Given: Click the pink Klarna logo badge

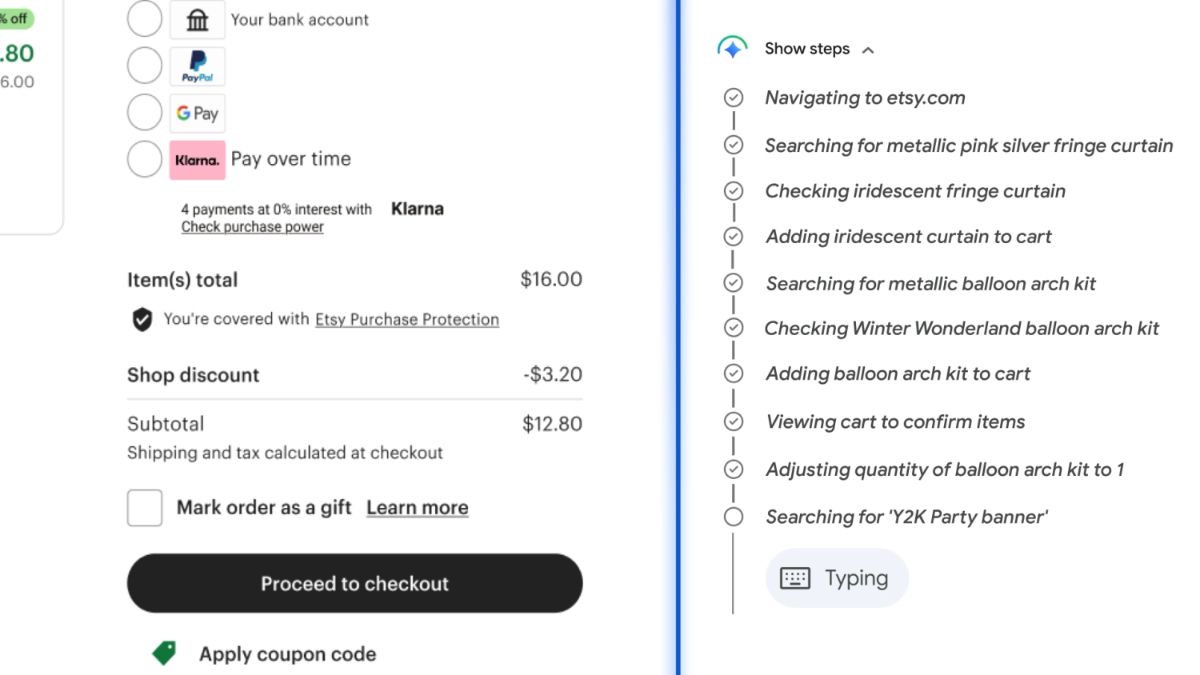Looking at the screenshot, I should tap(197, 160).
